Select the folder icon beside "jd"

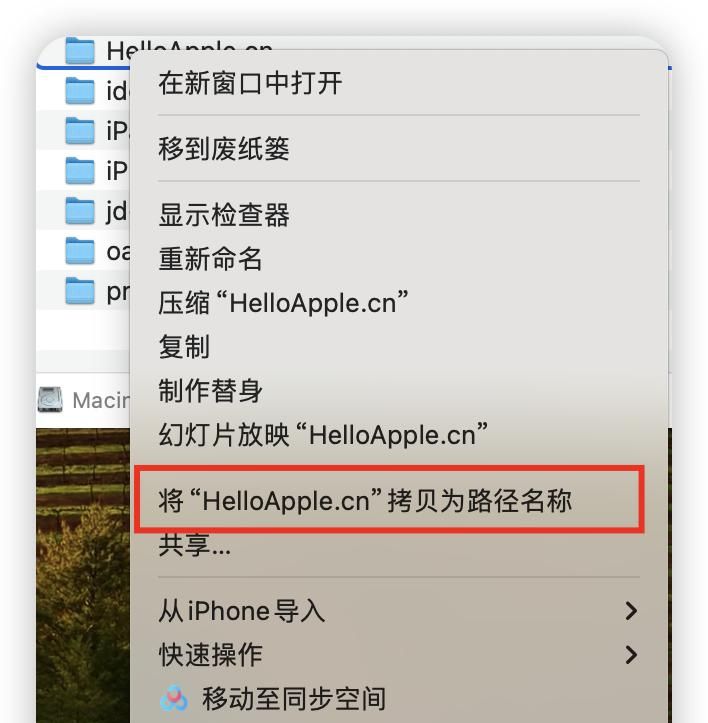pos(80,211)
